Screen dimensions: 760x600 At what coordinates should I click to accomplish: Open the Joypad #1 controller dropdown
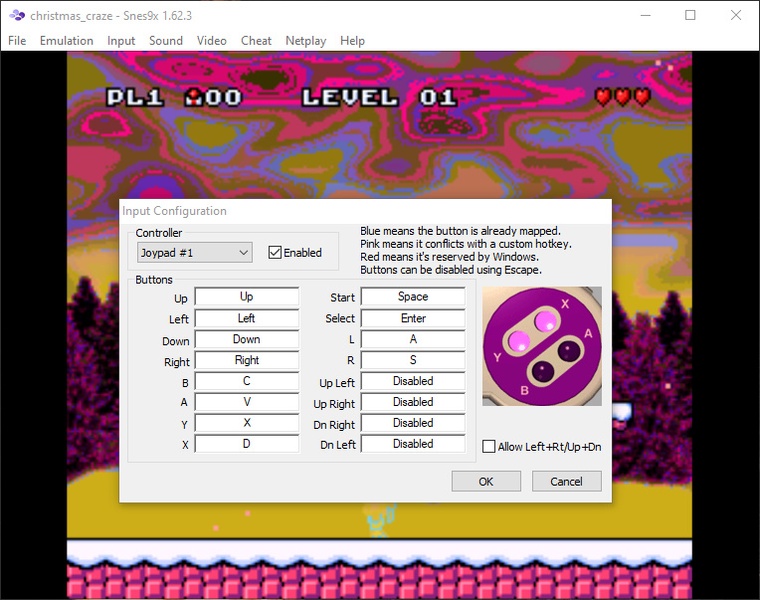click(194, 253)
